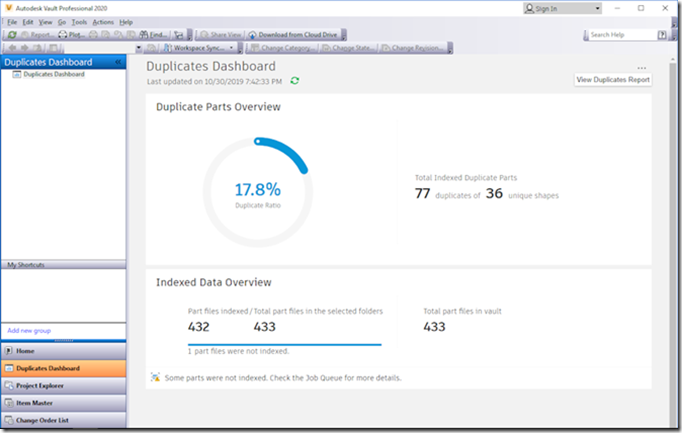Screen dimensions: 682x433
Task: Click the help question mark icon
Action: (662, 35)
